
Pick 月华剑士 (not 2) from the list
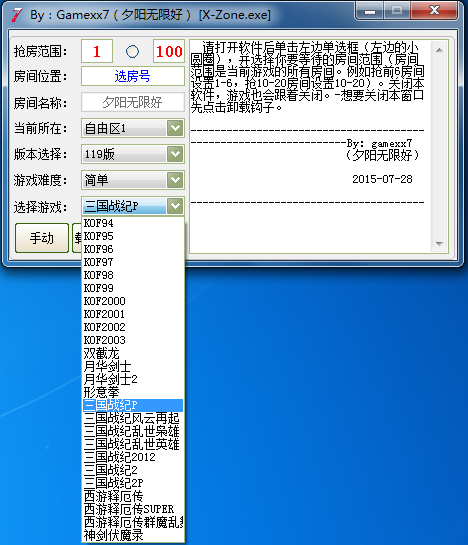[x=133, y=366]
